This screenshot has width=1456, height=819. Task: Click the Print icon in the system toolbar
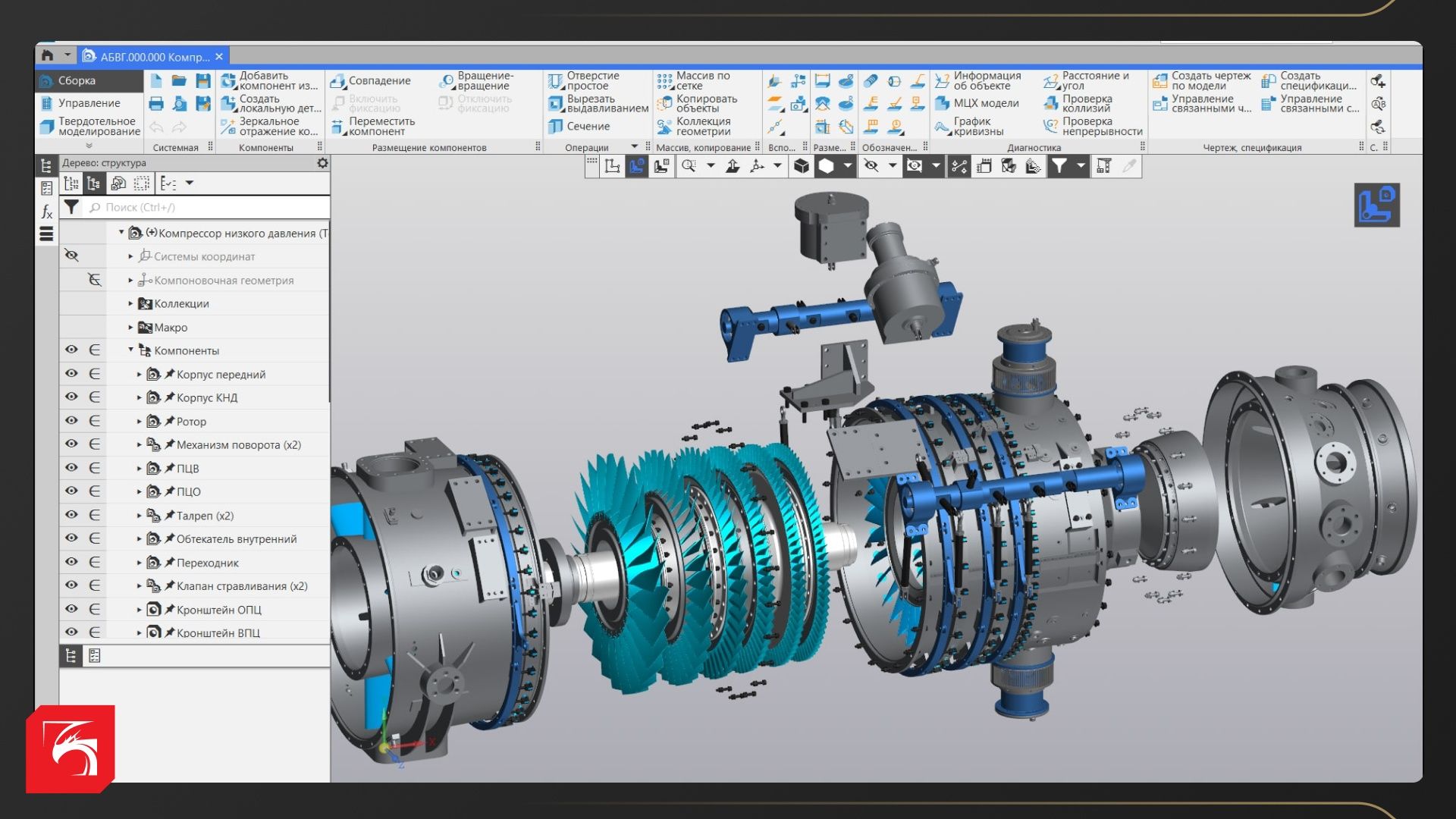point(156,104)
